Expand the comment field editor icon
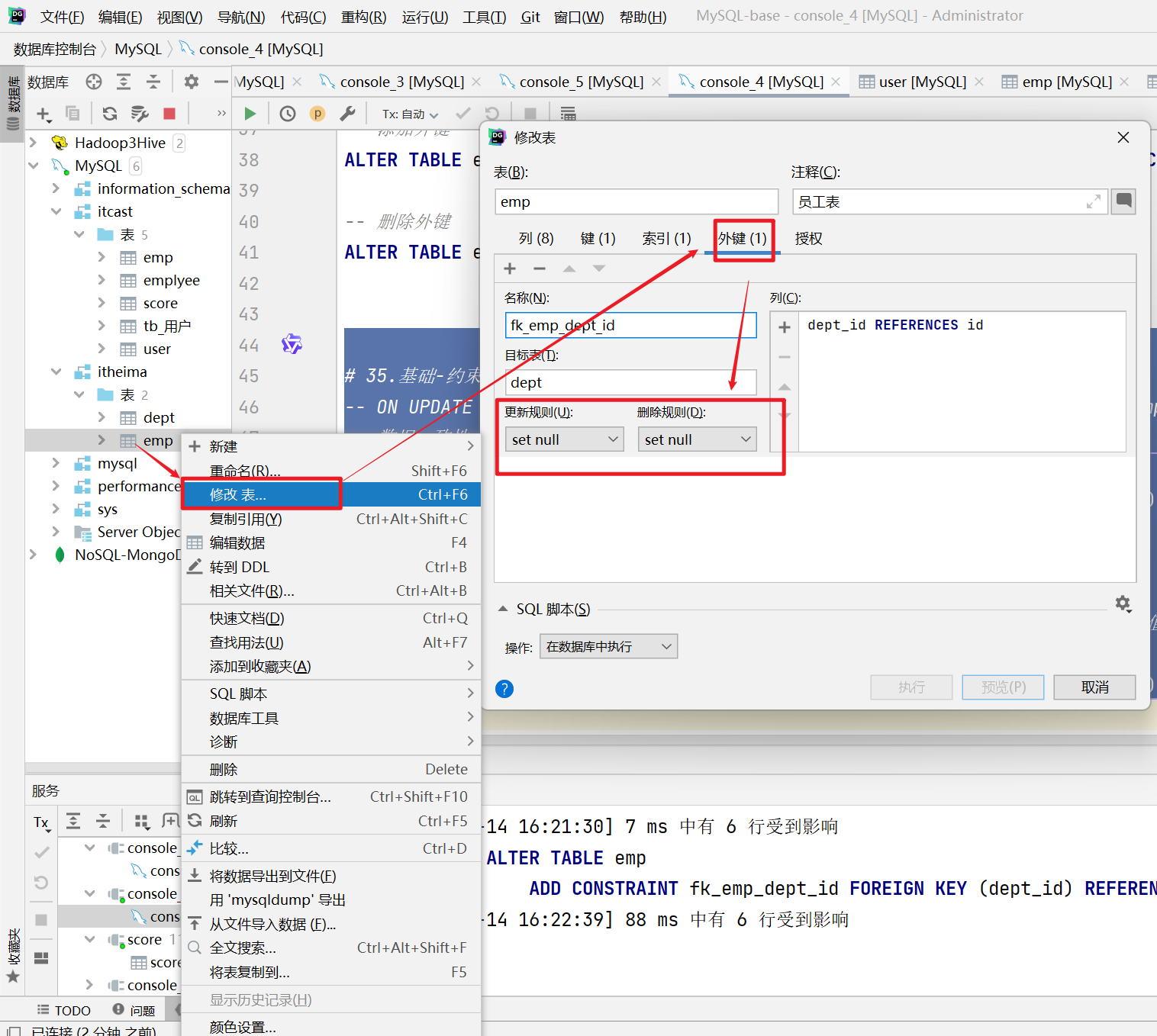The width and height of the screenshot is (1157, 1036). tap(1094, 201)
